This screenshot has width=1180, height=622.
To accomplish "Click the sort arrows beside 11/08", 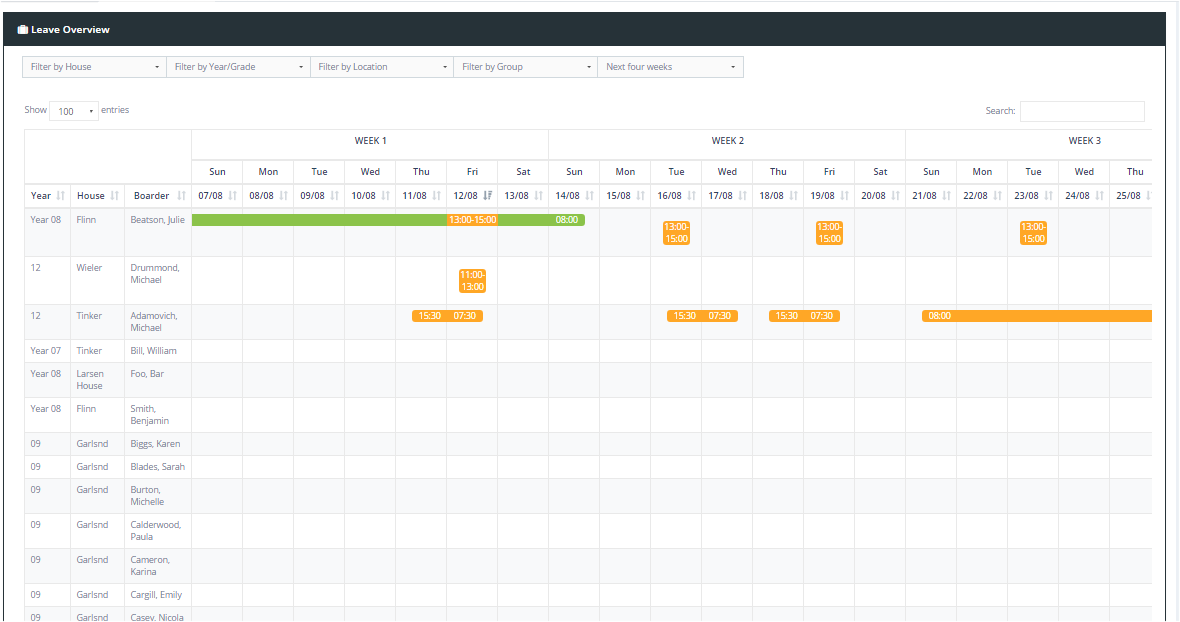I will point(436,196).
